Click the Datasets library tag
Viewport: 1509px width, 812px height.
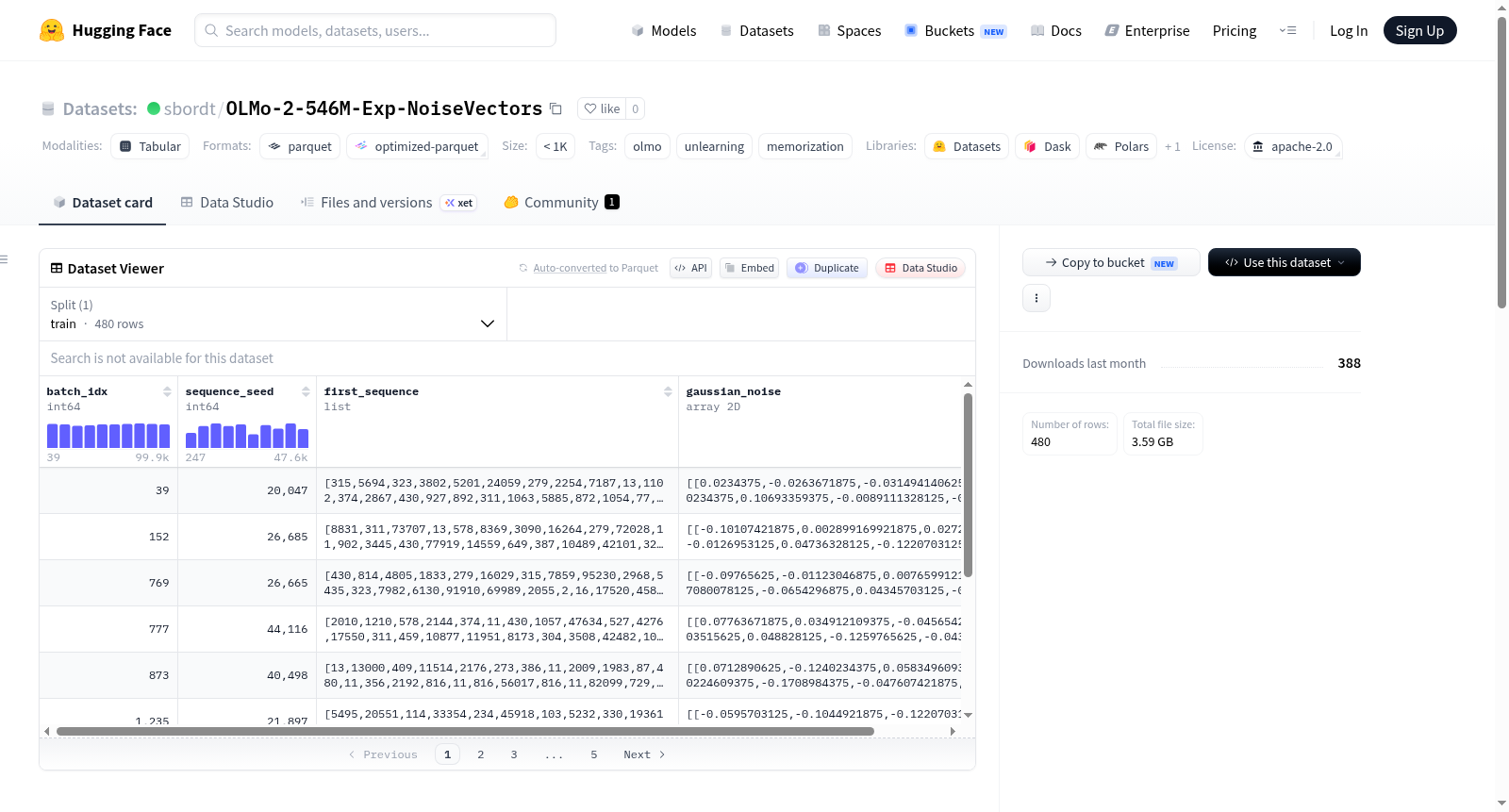tap(967, 146)
